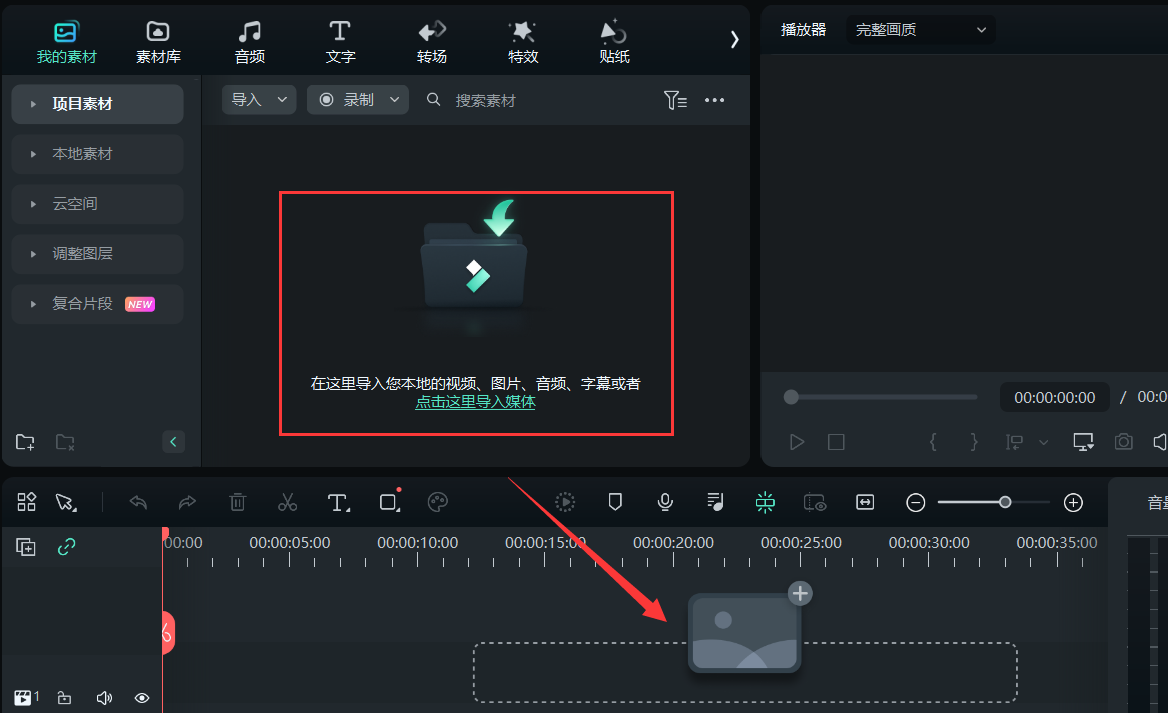Switch to the 素材库 media library tab
Screen dimensions: 1168x713
157,40
